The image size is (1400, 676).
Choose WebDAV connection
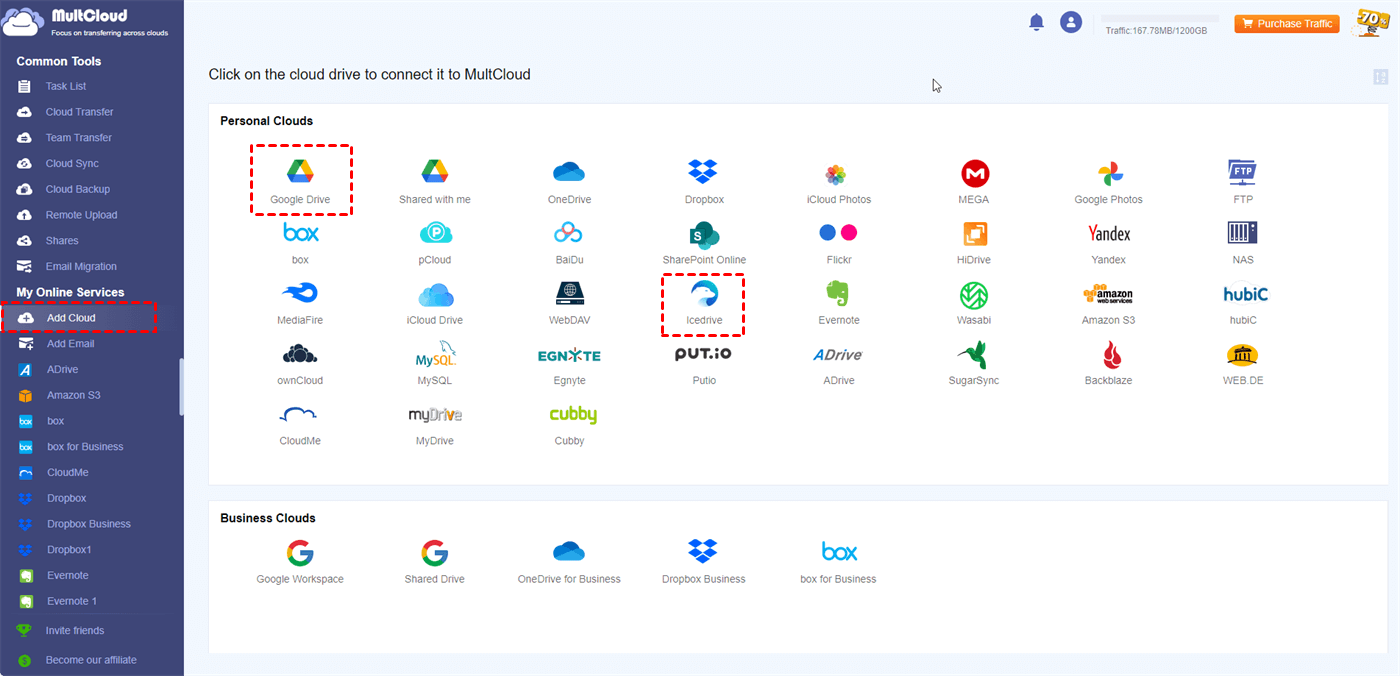coord(569,304)
